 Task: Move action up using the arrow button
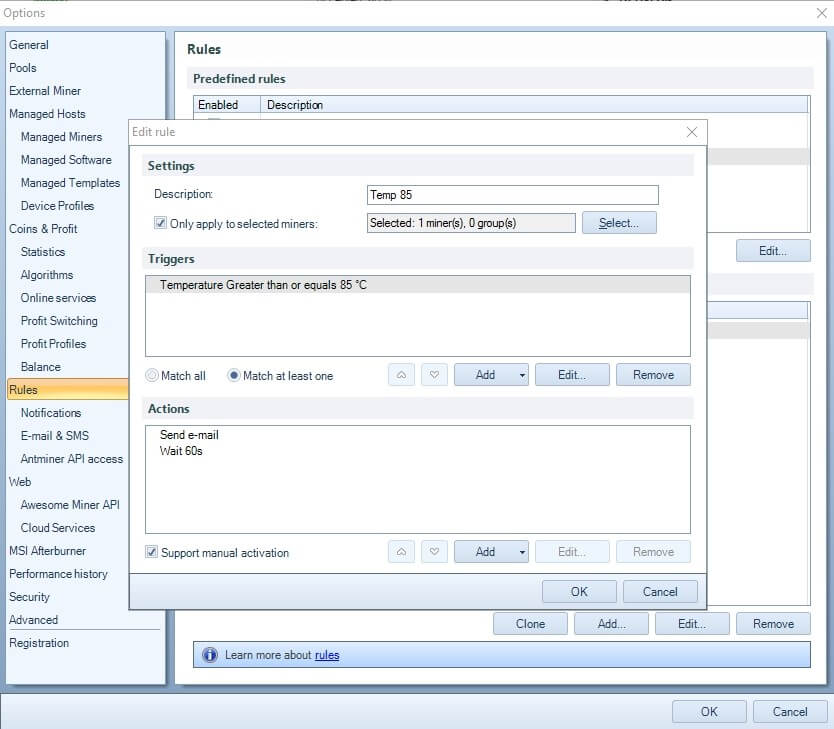click(x=402, y=552)
